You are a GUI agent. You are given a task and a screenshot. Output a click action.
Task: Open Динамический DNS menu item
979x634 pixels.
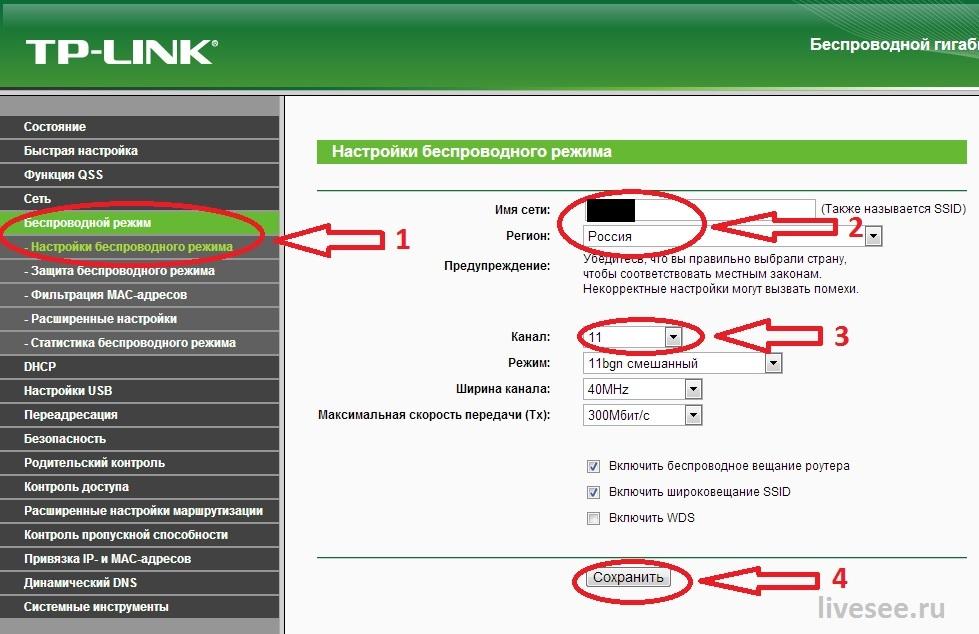coord(139,583)
